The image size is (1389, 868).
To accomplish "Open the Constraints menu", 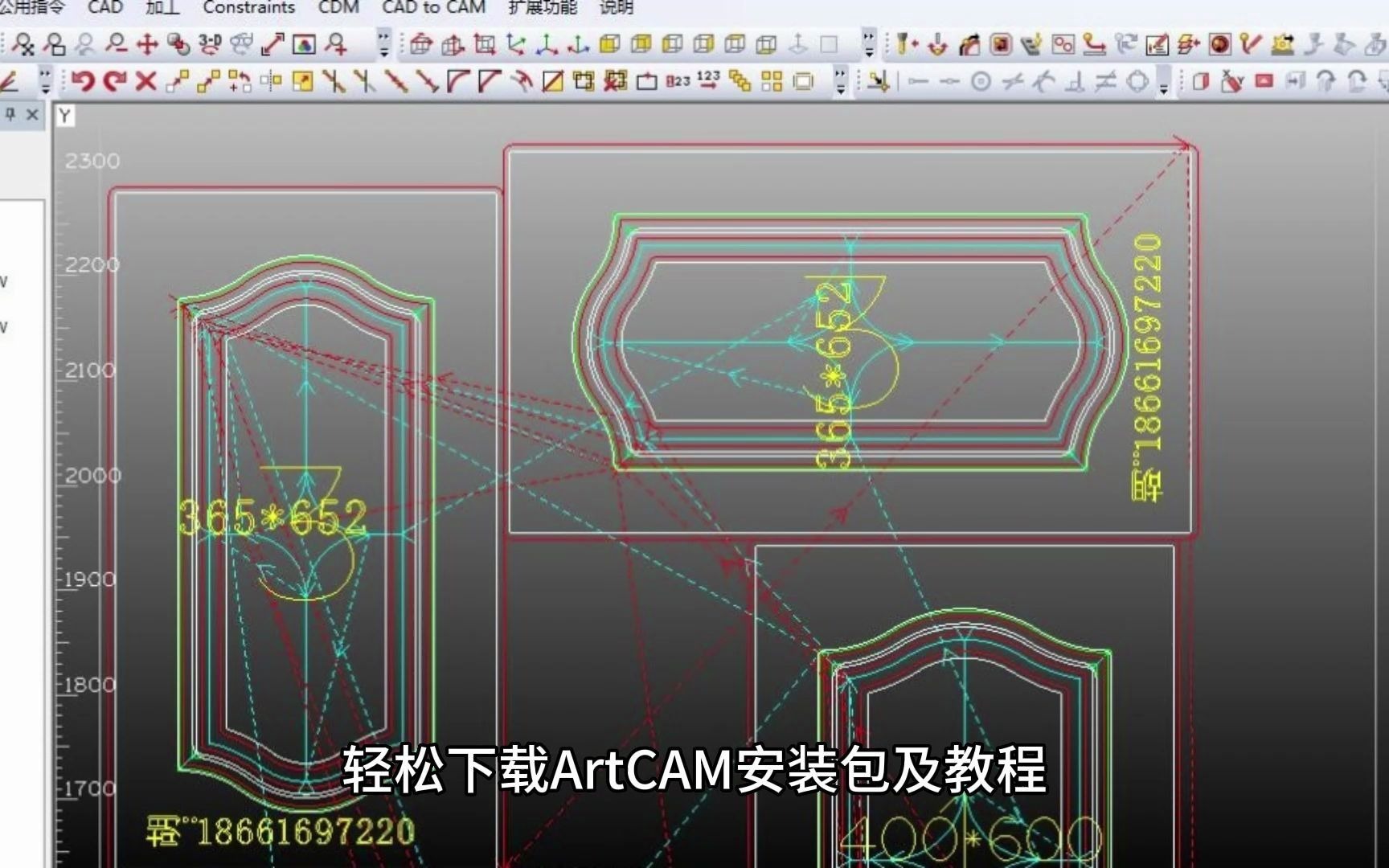I will point(251,8).
